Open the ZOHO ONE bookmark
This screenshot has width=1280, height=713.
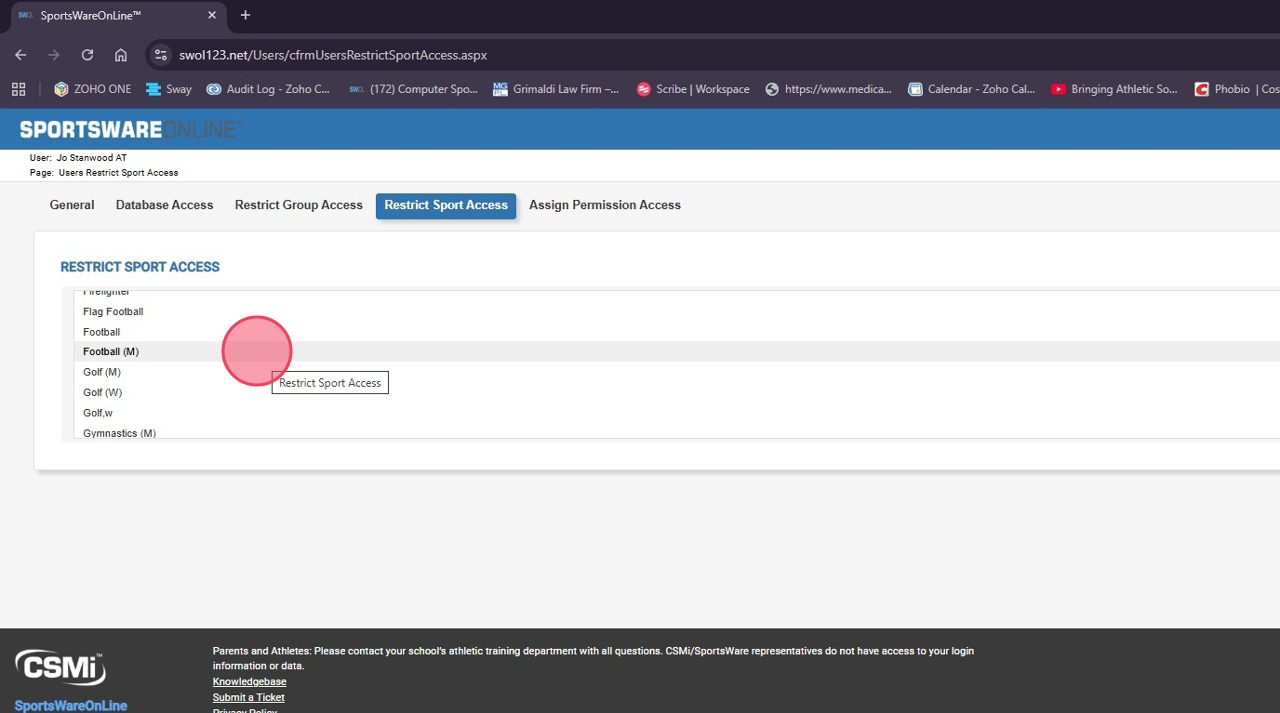[93, 89]
